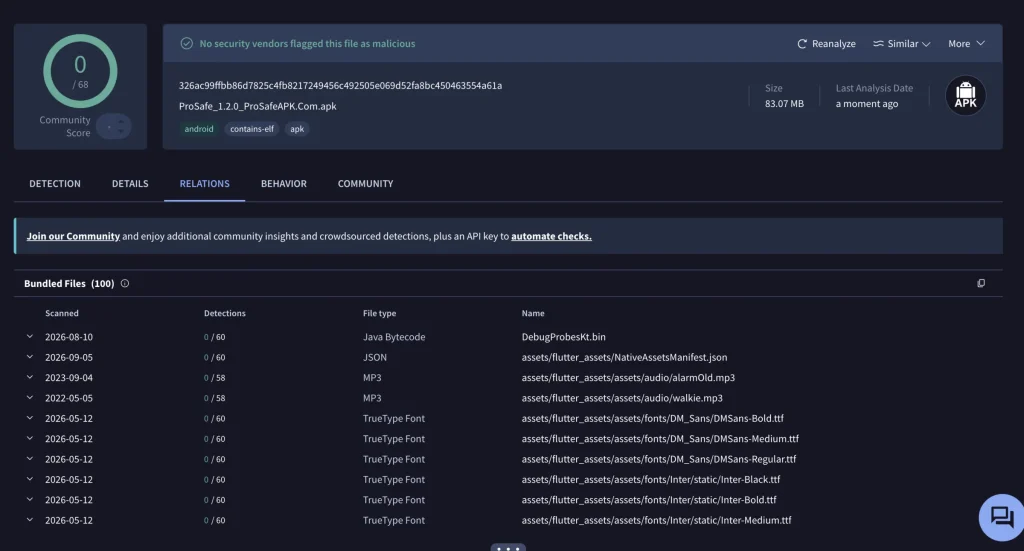Switch to the DETAILS tab
1024x551 pixels.
pyautogui.click(x=130, y=183)
